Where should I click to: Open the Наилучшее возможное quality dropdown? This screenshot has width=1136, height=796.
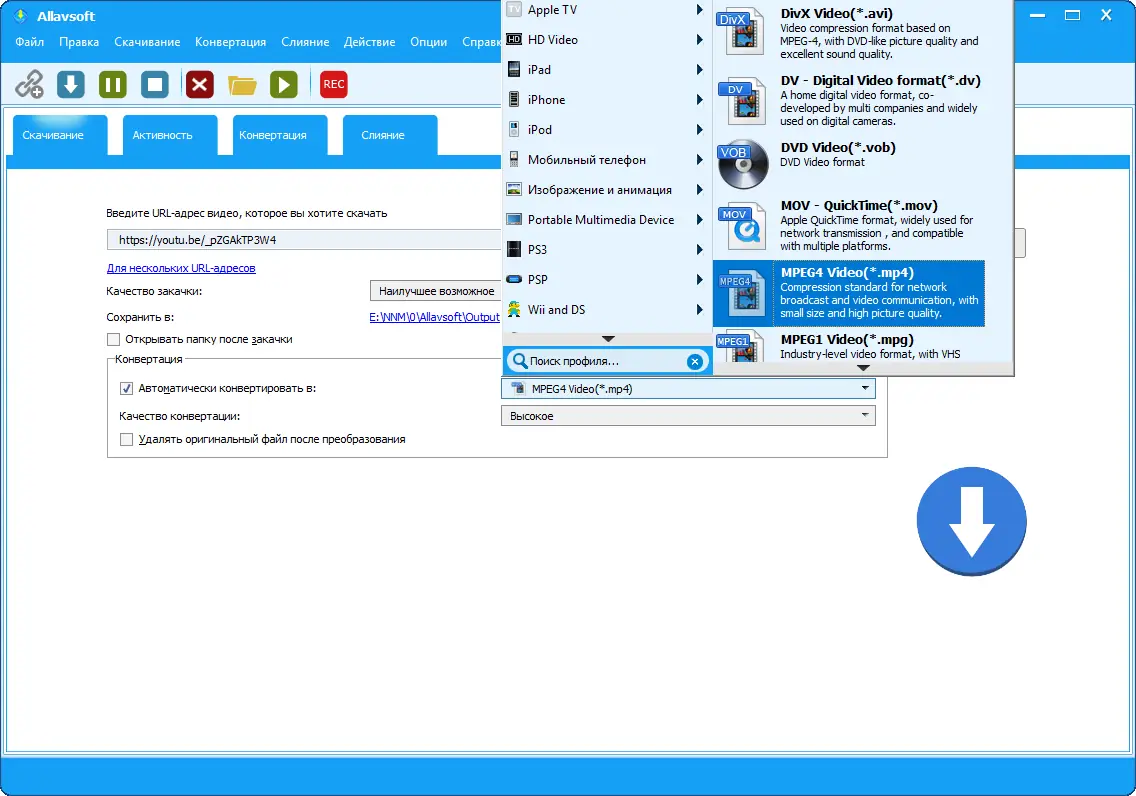[x=435, y=291]
